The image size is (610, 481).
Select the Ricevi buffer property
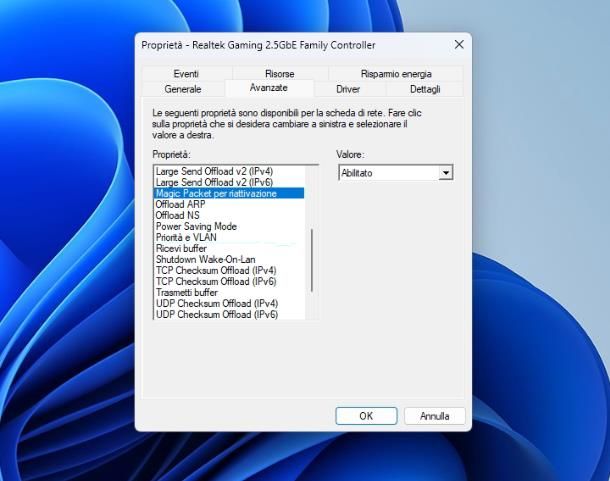(x=229, y=248)
